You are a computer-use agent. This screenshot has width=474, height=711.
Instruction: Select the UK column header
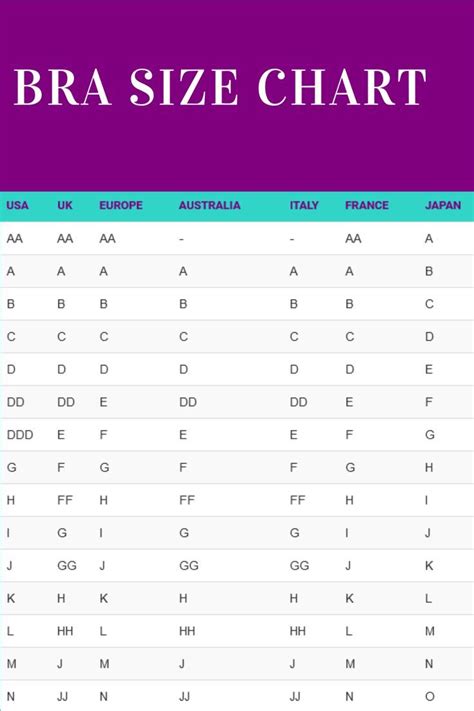click(x=65, y=205)
